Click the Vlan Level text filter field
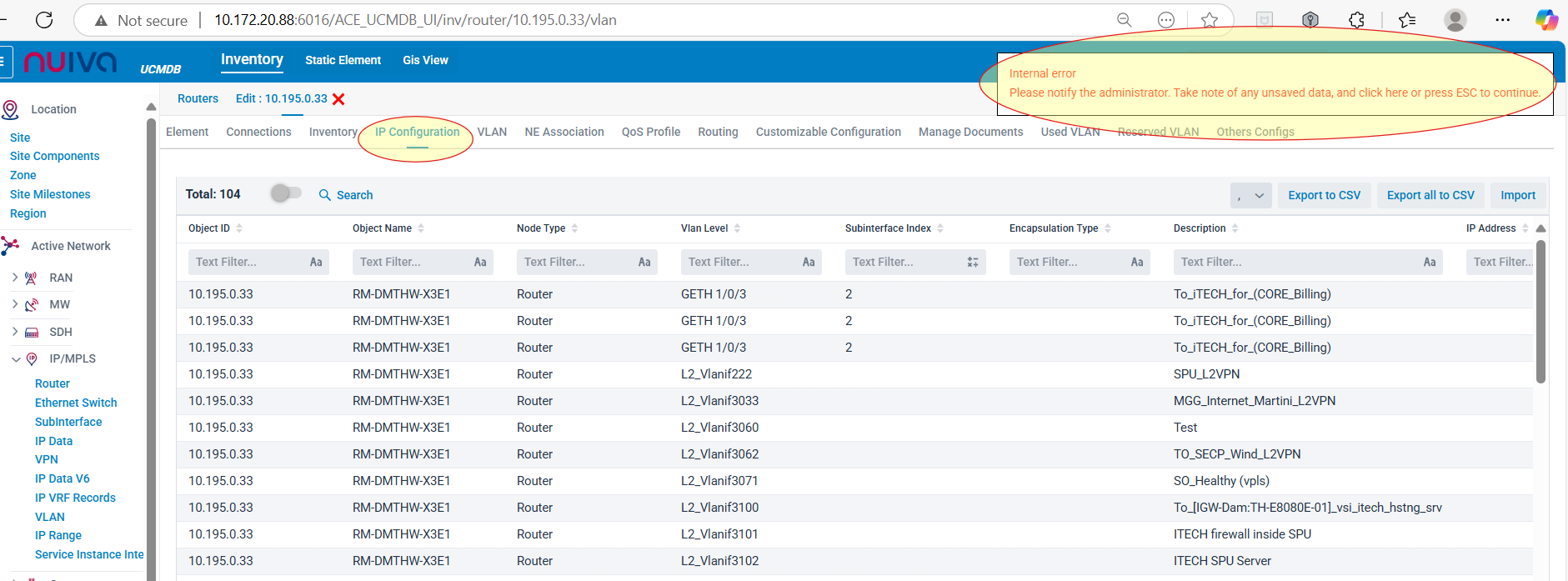This screenshot has height=581, width=1568. [x=740, y=263]
